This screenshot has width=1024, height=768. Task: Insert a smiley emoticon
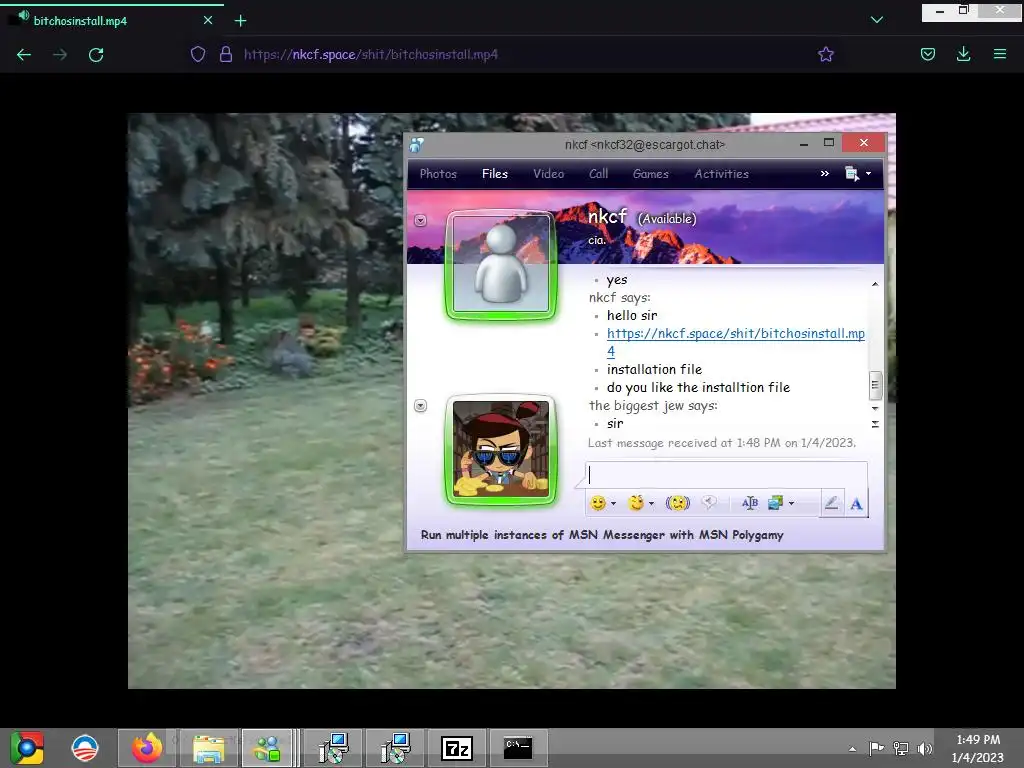click(597, 503)
